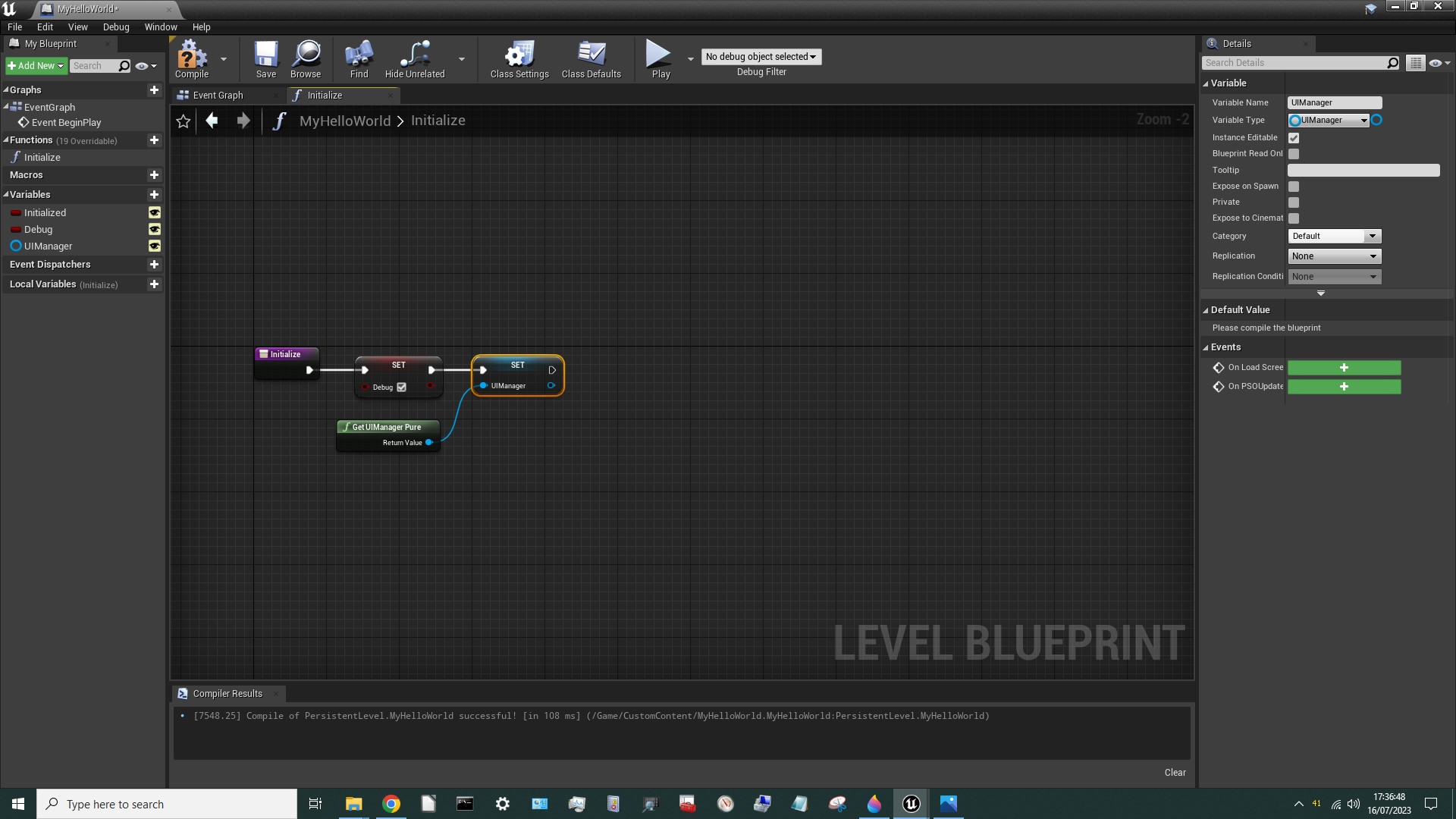This screenshot has height=819, width=1456.
Task: Add a new local variable
Action: tap(154, 284)
